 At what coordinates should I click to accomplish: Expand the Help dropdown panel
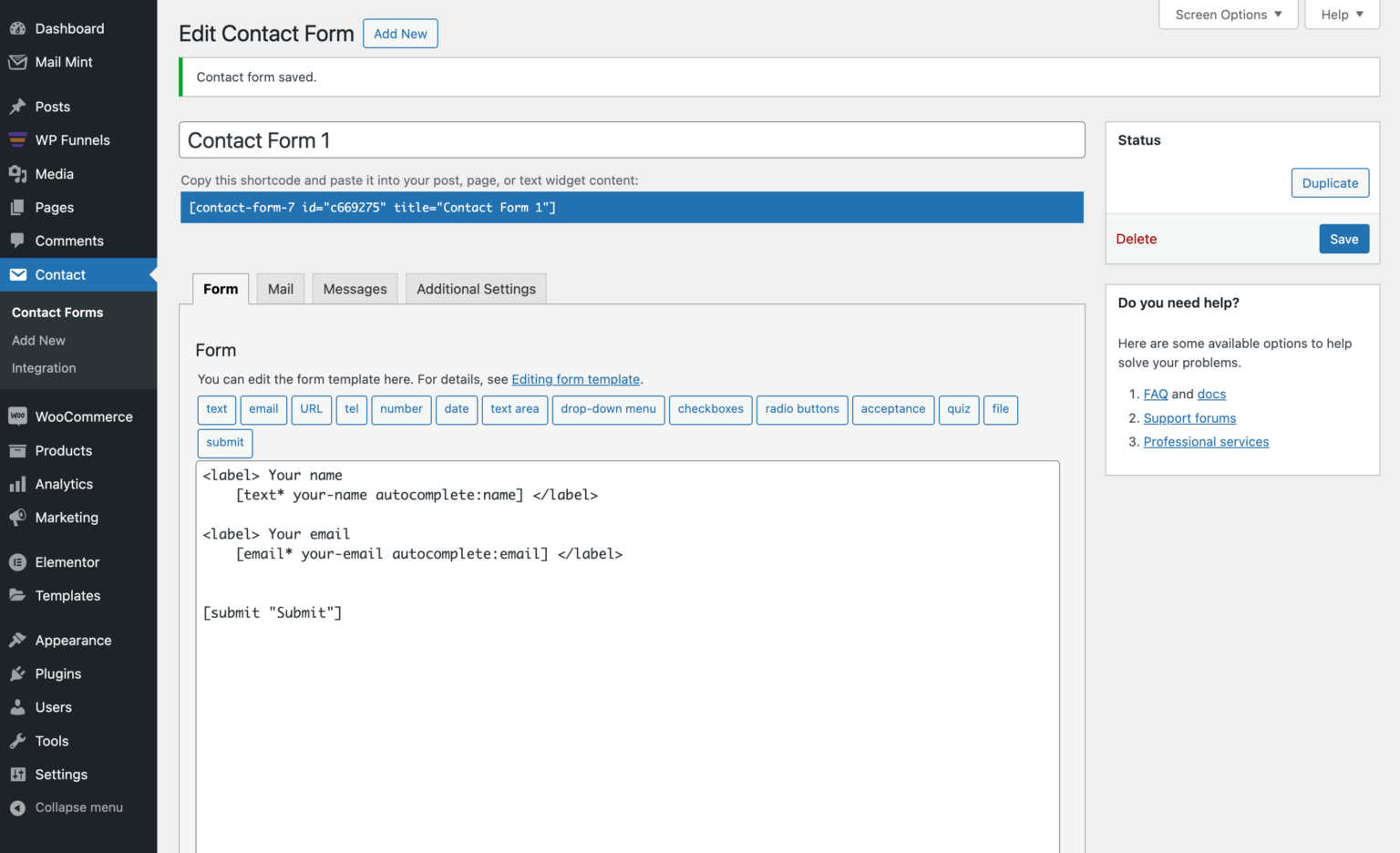coord(1342,15)
